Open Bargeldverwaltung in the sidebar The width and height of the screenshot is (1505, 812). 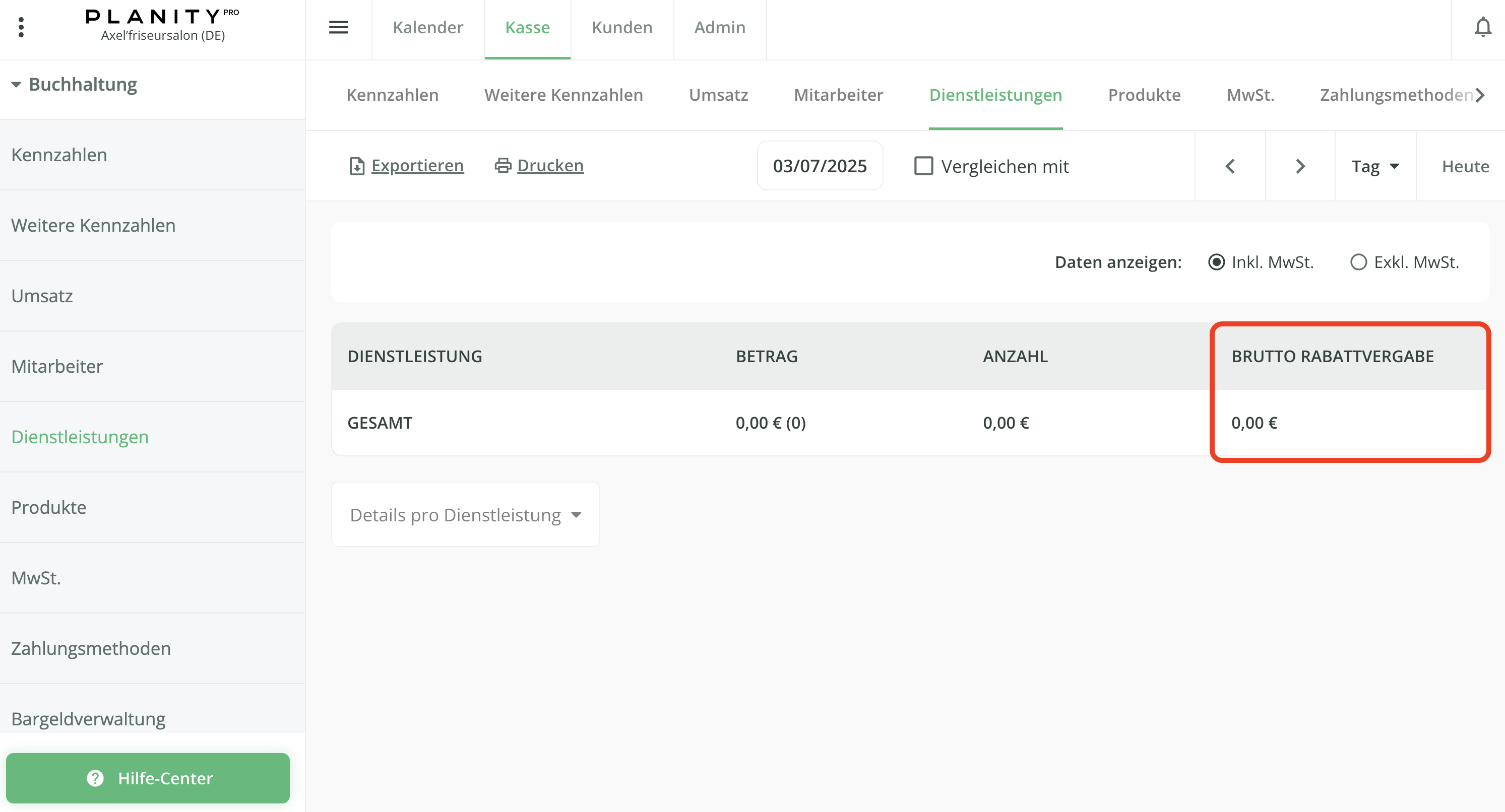pos(88,719)
